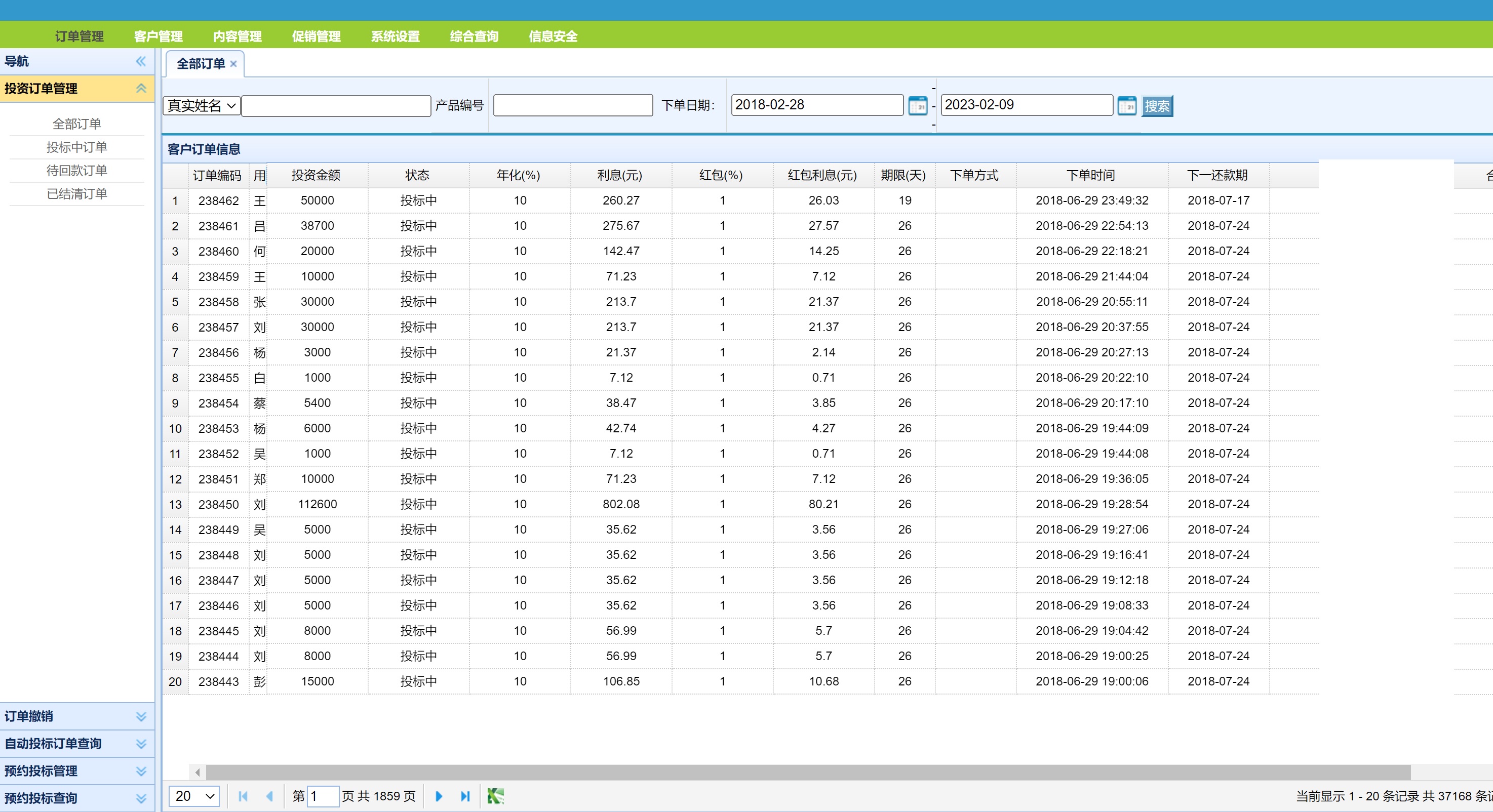Sort by the 年化(%) column header
Image resolution: width=1493 pixels, height=812 pixels.
click(x=519, y=176)
